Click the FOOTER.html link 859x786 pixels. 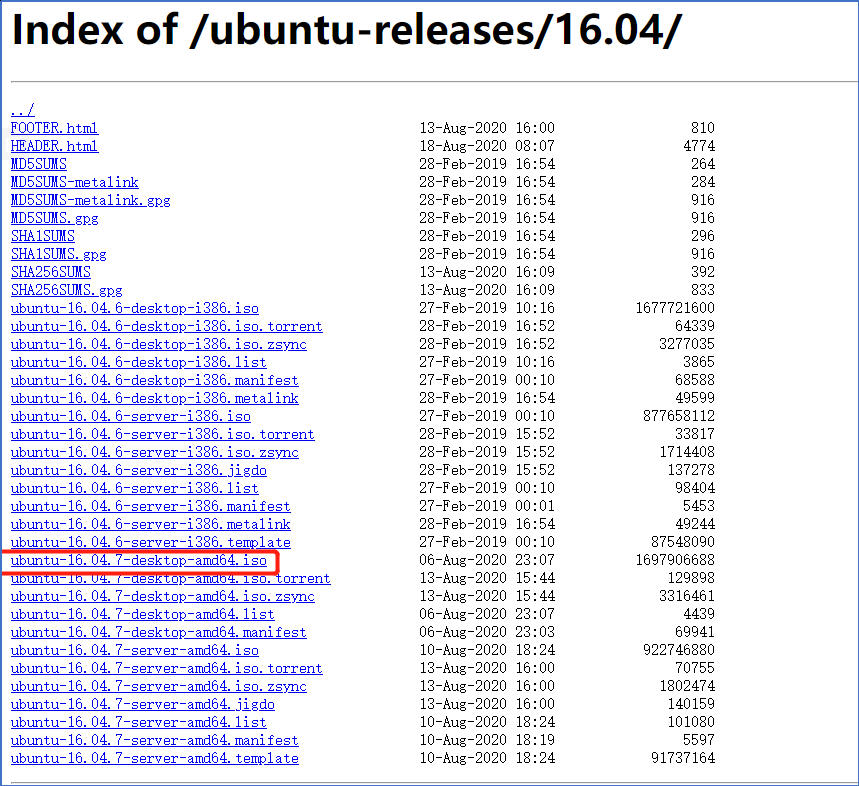tap(54, 127)
